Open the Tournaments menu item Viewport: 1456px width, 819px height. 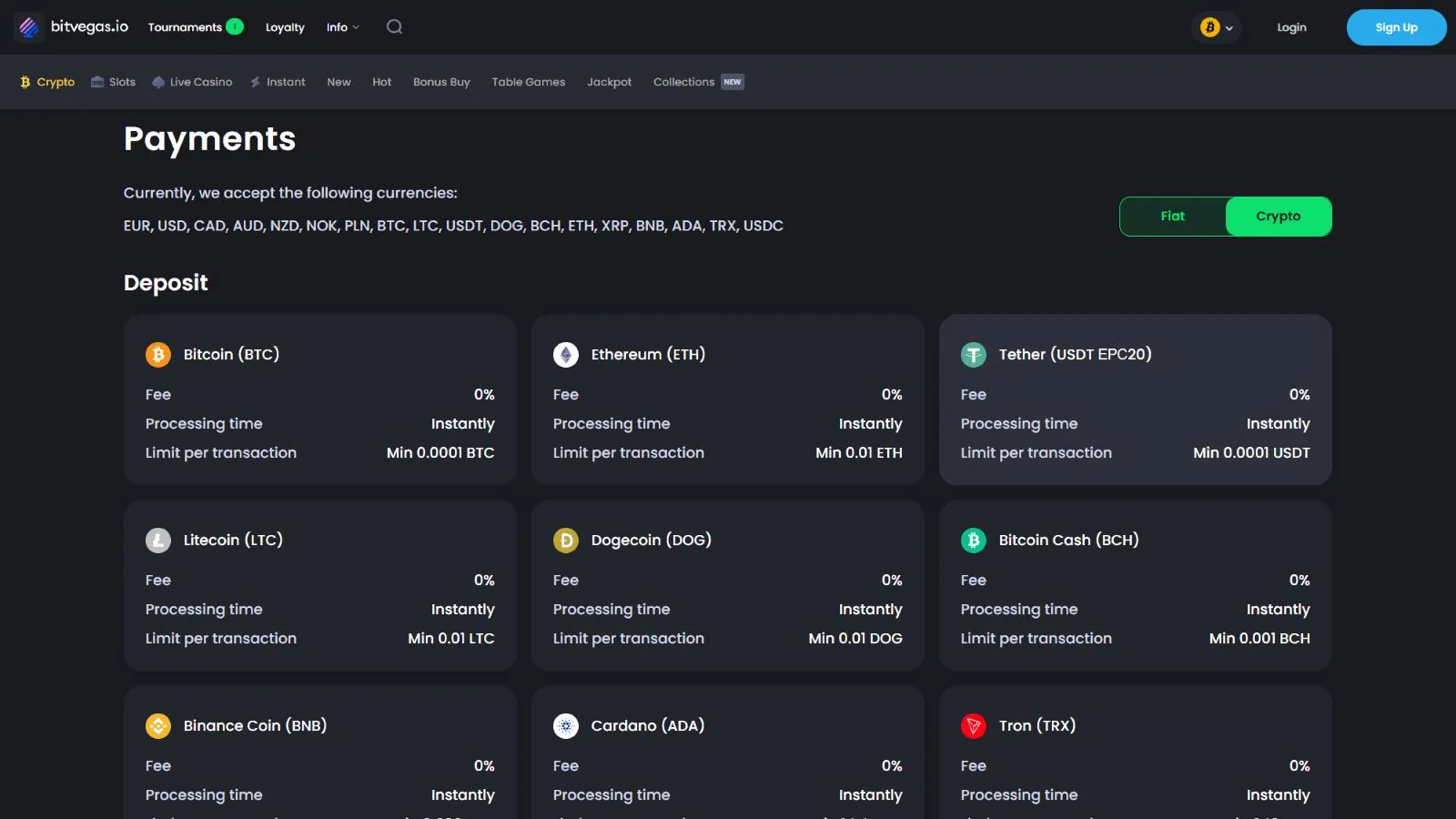click(186, 27)
